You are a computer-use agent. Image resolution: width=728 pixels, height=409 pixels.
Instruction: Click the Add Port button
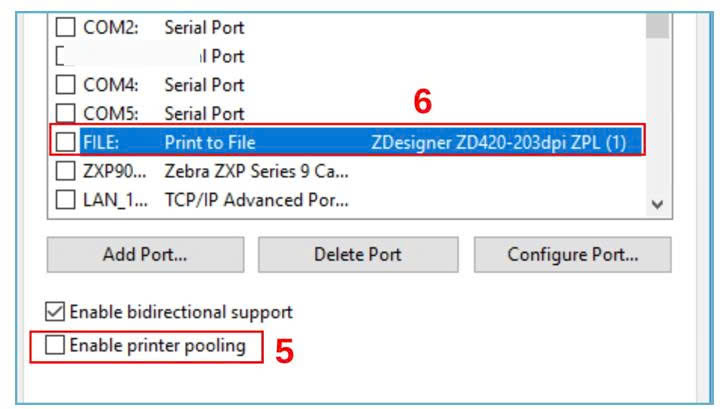(145, 255)
